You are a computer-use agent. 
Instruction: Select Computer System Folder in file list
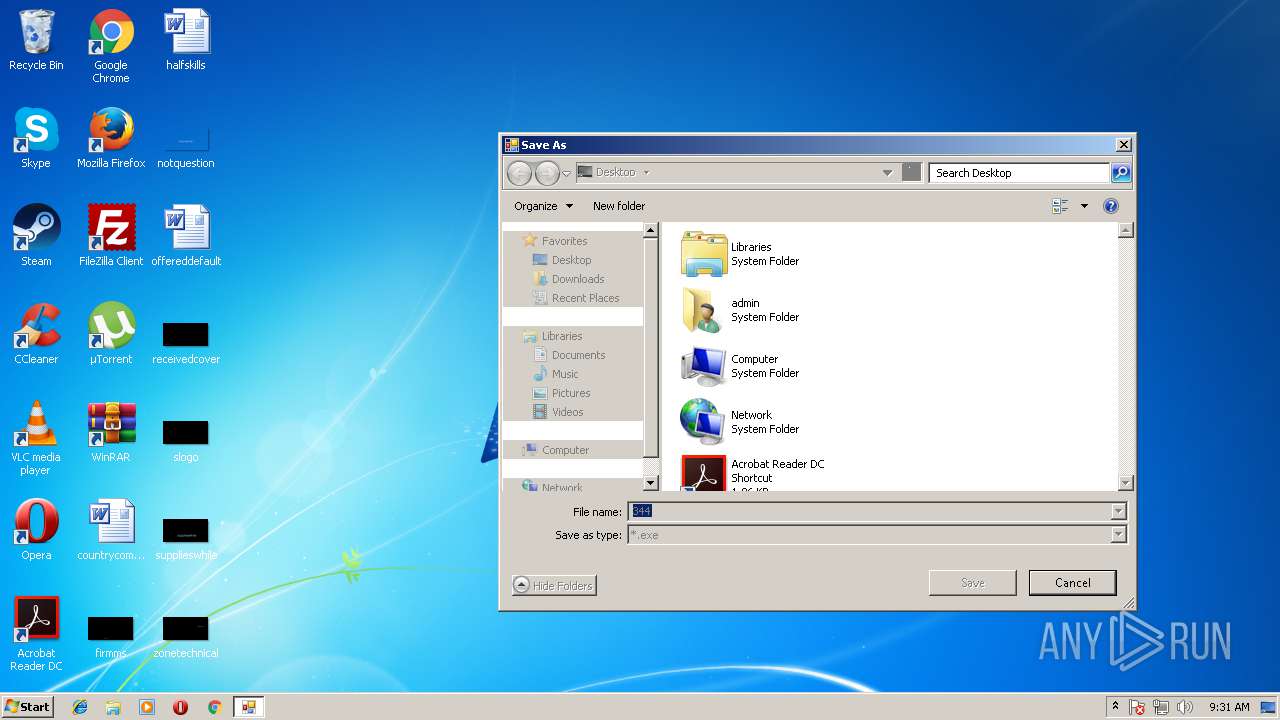(x=740, y=366)
